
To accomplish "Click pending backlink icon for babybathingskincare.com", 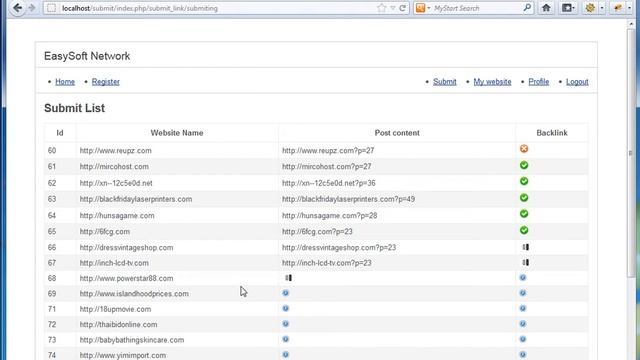I will pyautogui.click(x=523, y=339).
